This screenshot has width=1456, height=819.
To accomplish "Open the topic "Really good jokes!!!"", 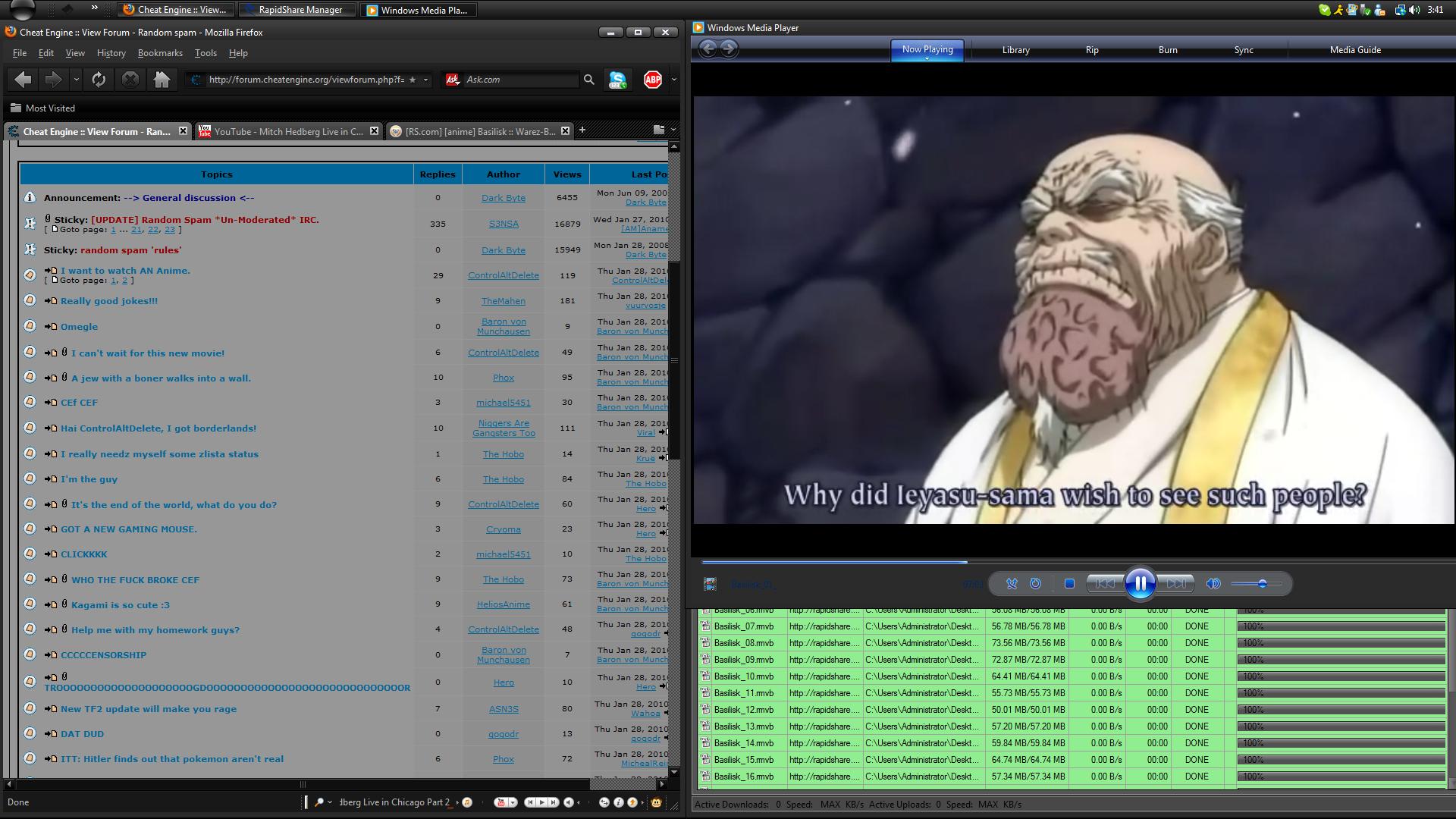I will tap(109, 301).
